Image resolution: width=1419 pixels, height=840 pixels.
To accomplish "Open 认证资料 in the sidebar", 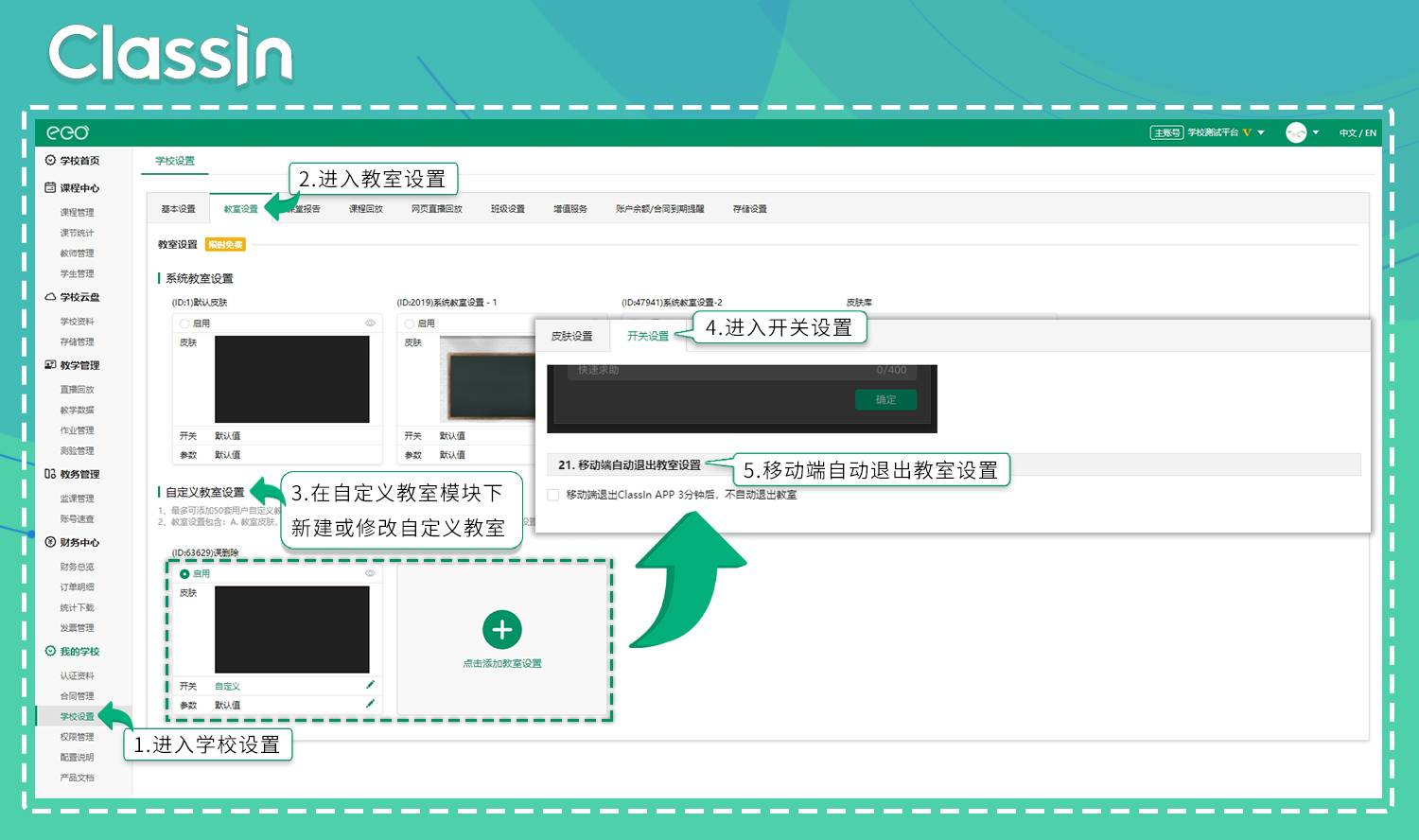I will point(78,675).
